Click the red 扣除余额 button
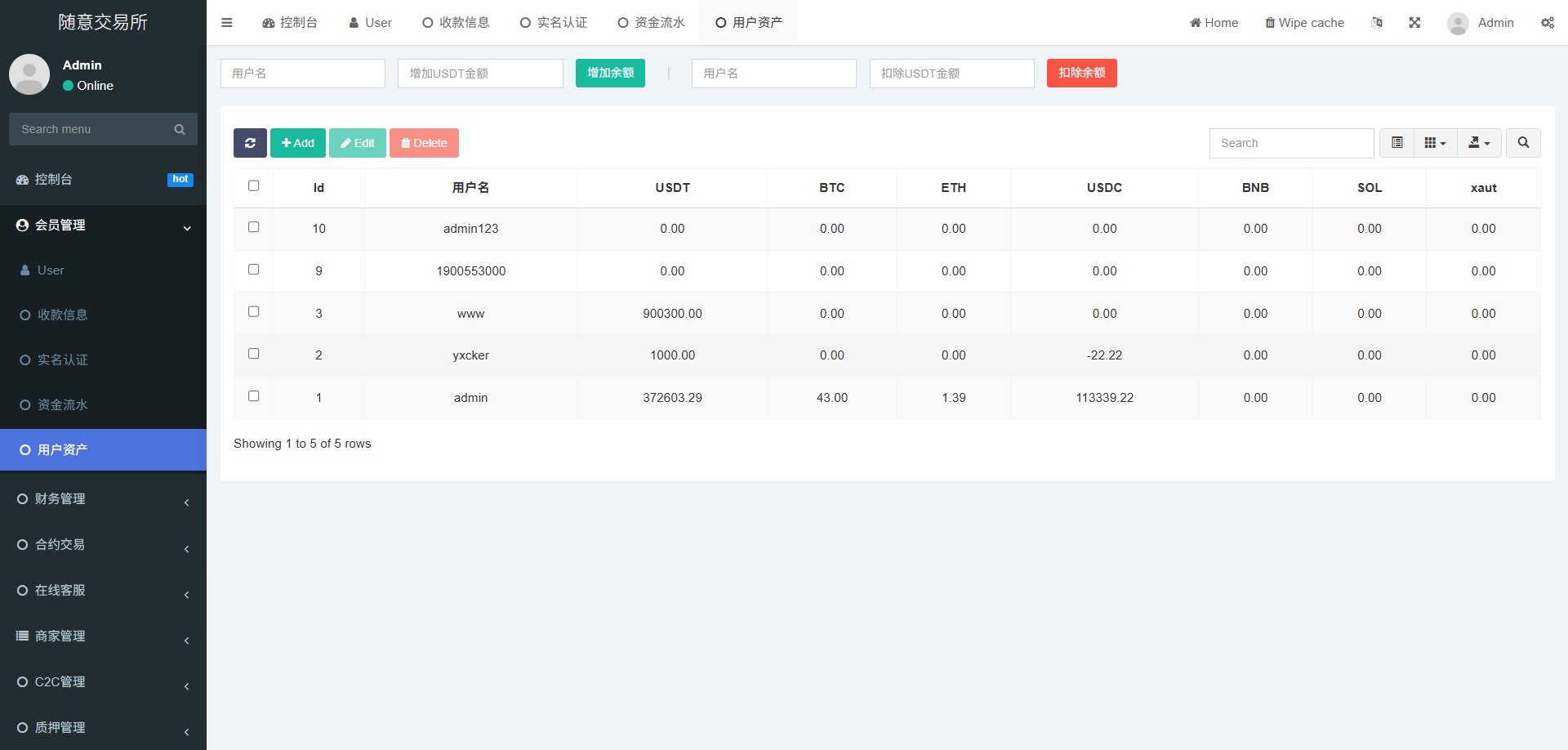 (1081, 74)
